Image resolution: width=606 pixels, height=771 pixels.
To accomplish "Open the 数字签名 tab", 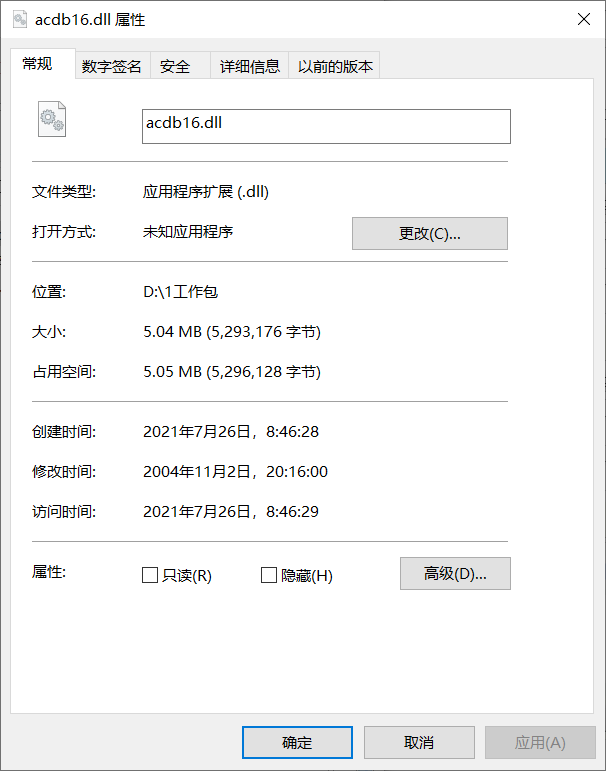I will coord(112,66).
